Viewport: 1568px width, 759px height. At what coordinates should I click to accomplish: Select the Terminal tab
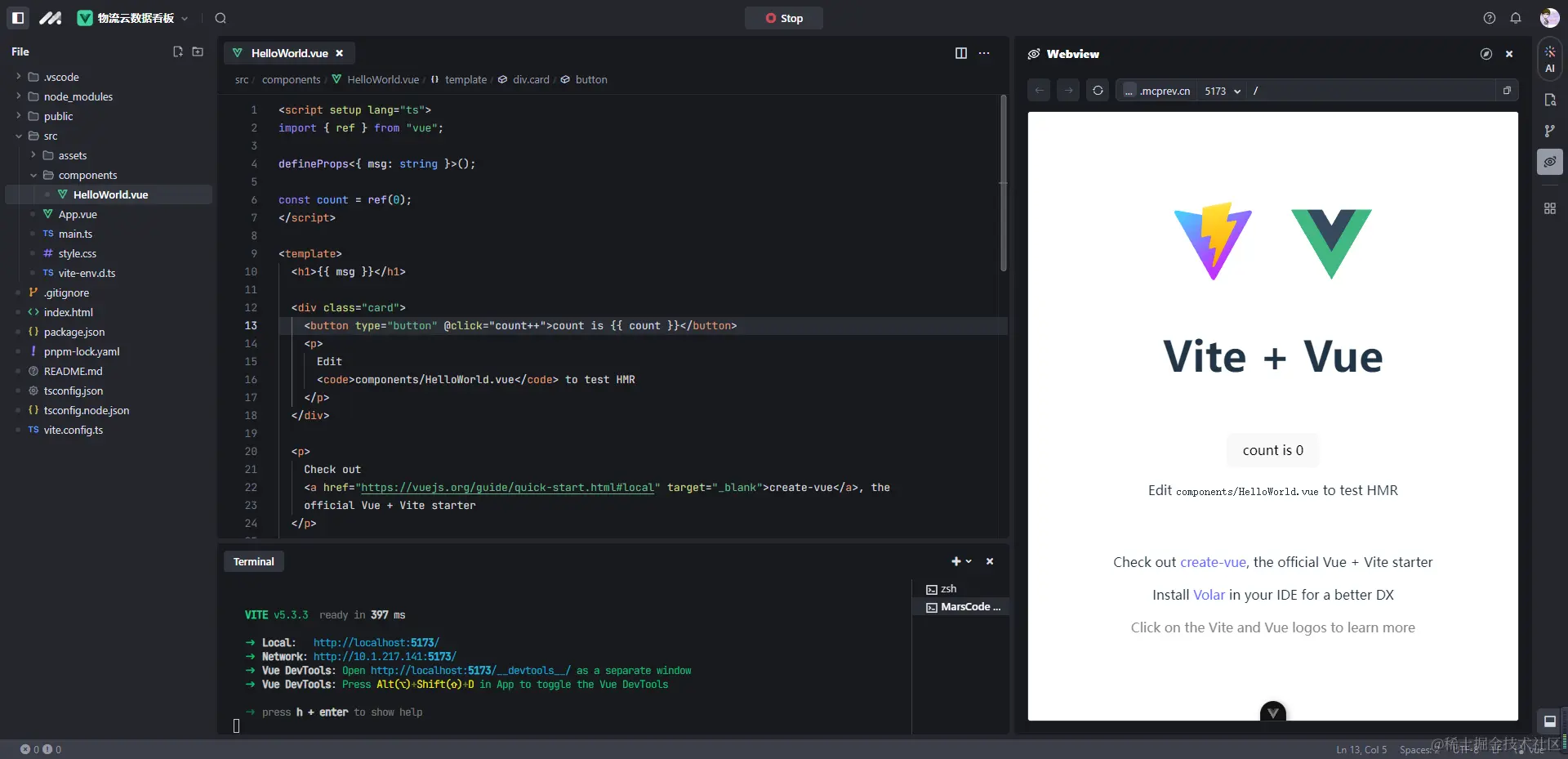click(254, 561)
